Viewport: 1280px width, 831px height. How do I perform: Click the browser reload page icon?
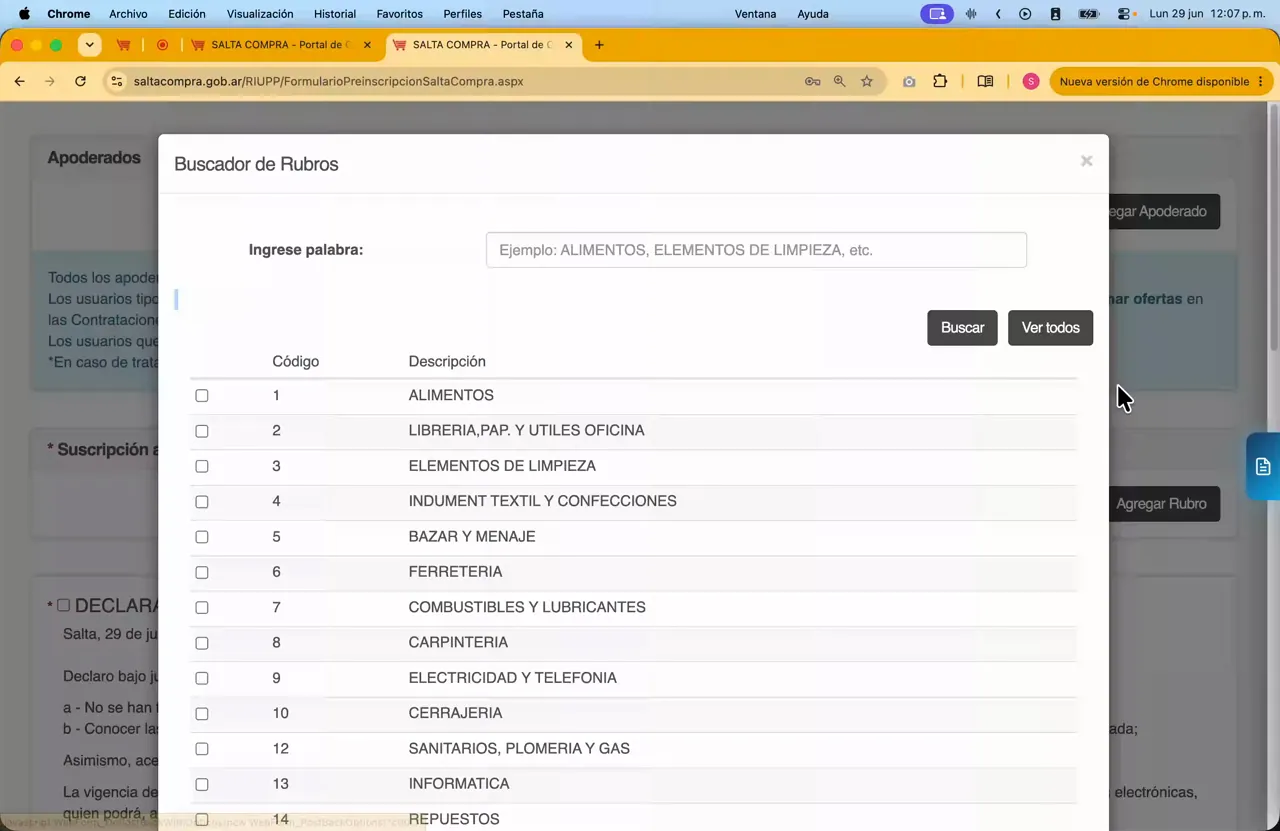point(80,81)
